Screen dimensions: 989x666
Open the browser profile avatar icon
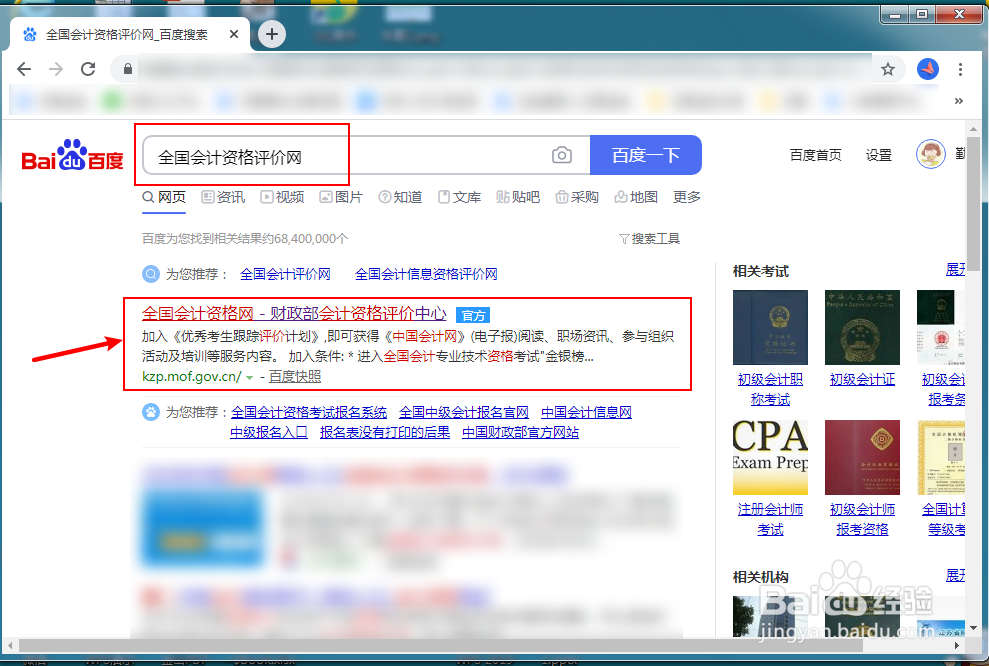tap(928, 69)
